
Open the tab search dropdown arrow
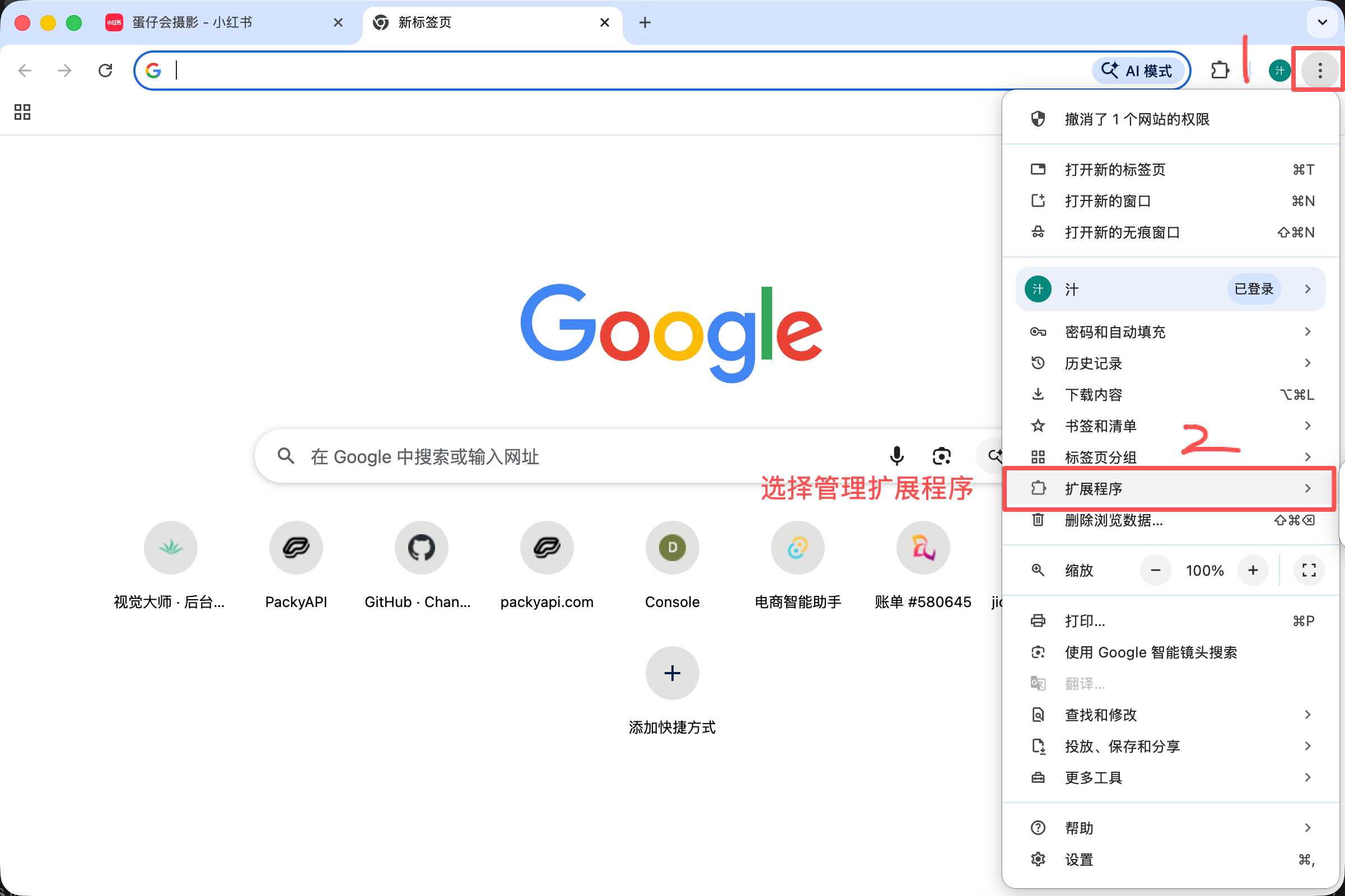1322,22
